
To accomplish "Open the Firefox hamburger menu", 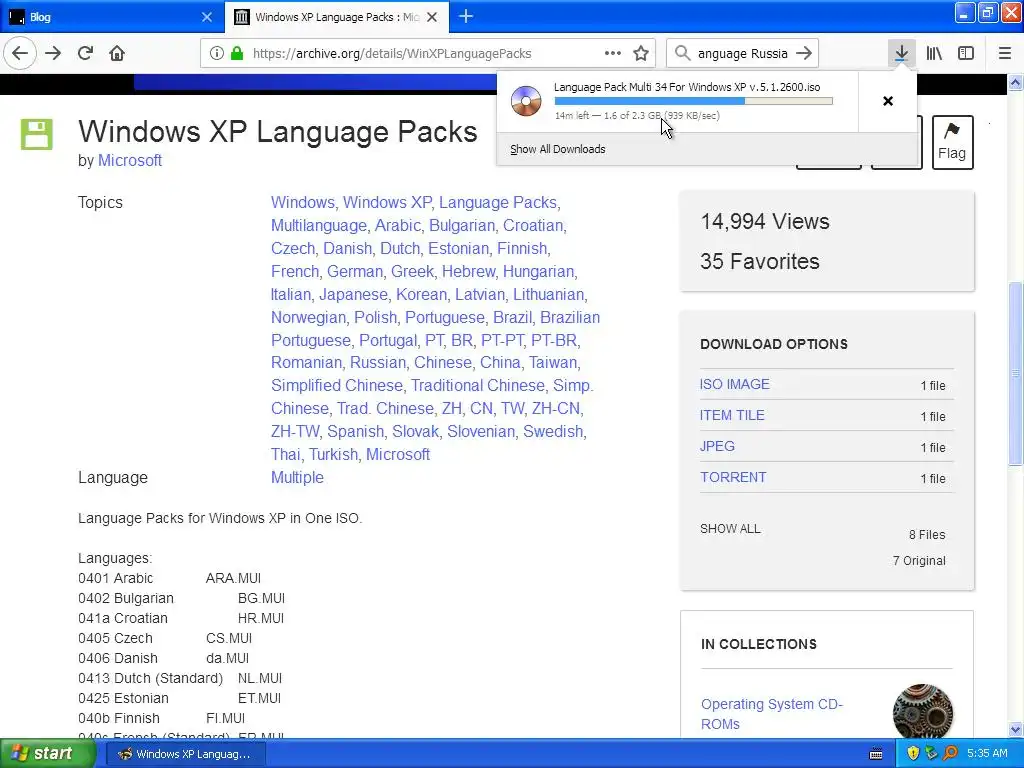I will tap(1005, 54).
